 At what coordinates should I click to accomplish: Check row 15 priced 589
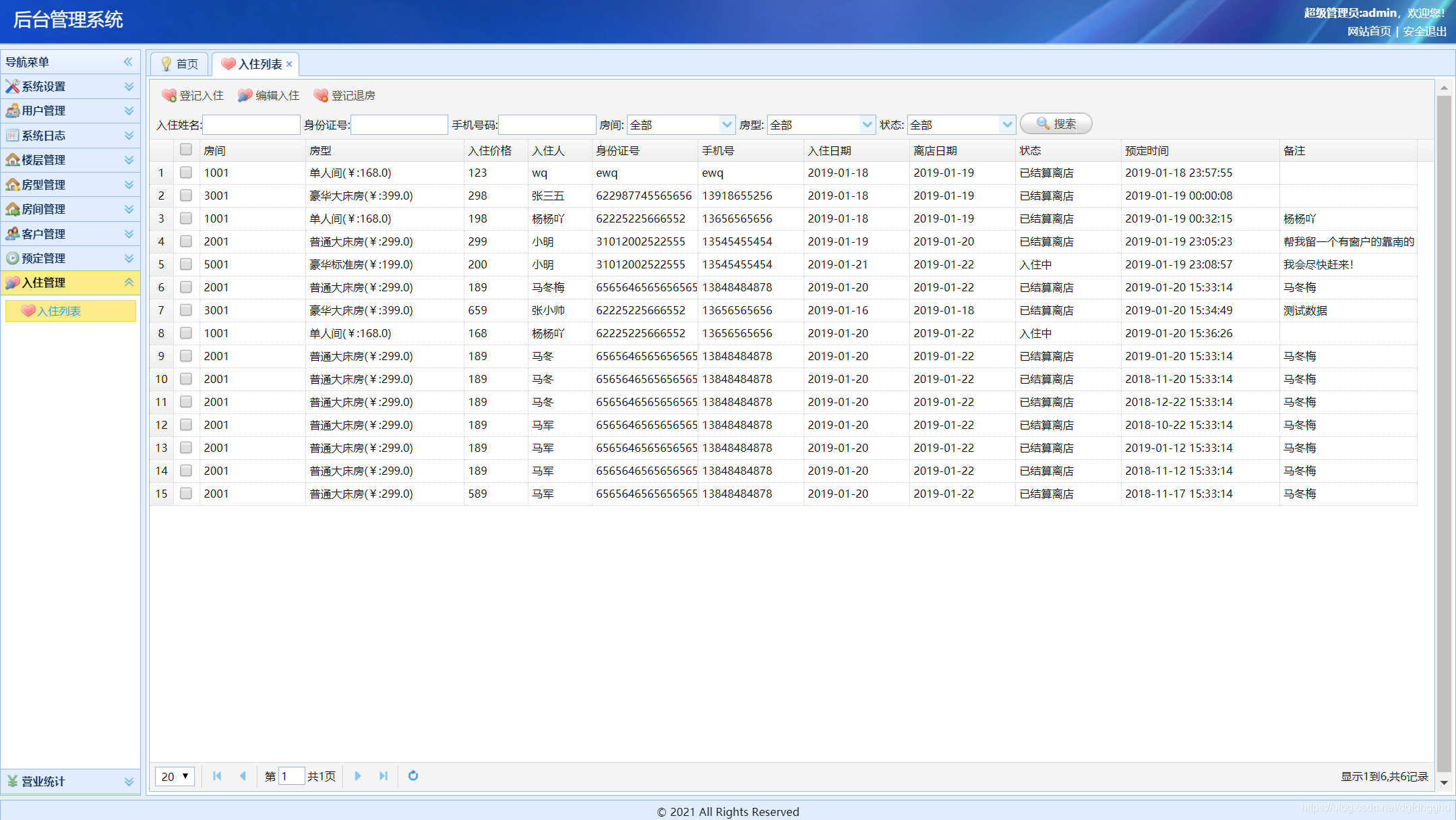[186, 494]
